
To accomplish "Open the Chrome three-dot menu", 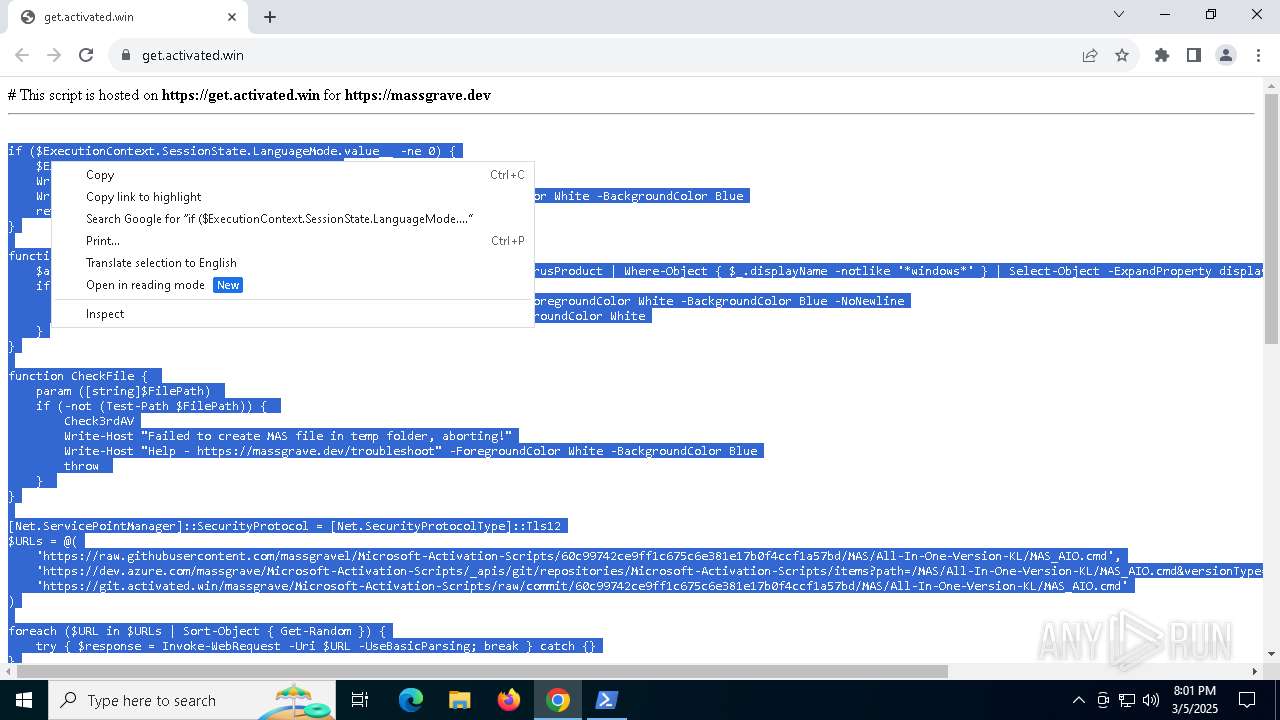I will tap(1258, 55).
